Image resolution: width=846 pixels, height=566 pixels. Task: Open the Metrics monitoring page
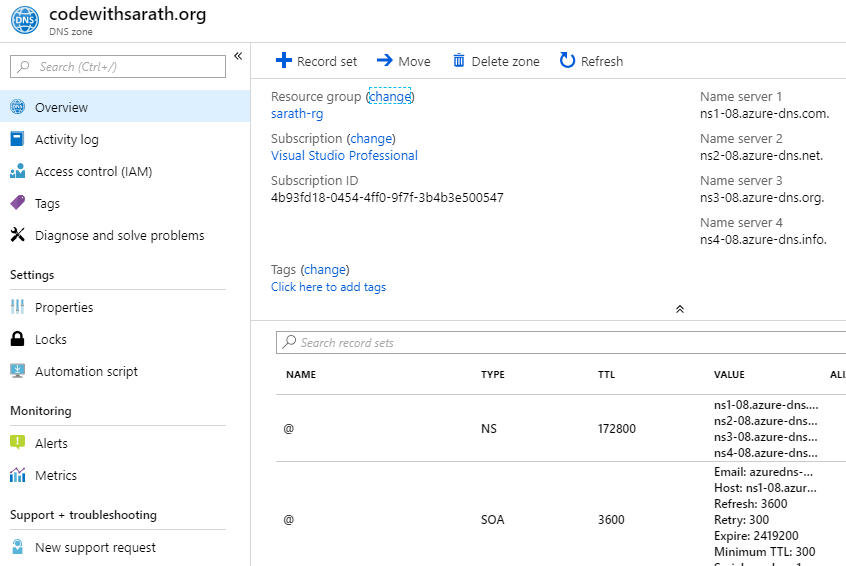[55, 475]
